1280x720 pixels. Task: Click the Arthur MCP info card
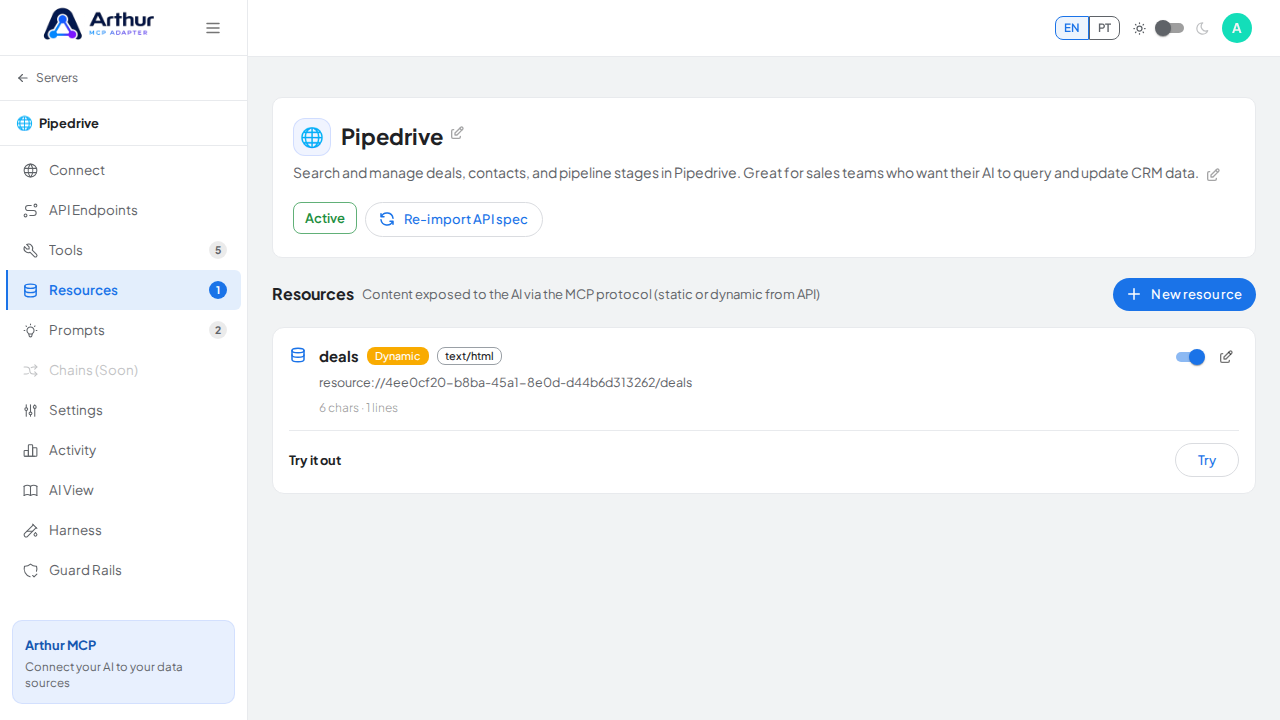(123, 662)
